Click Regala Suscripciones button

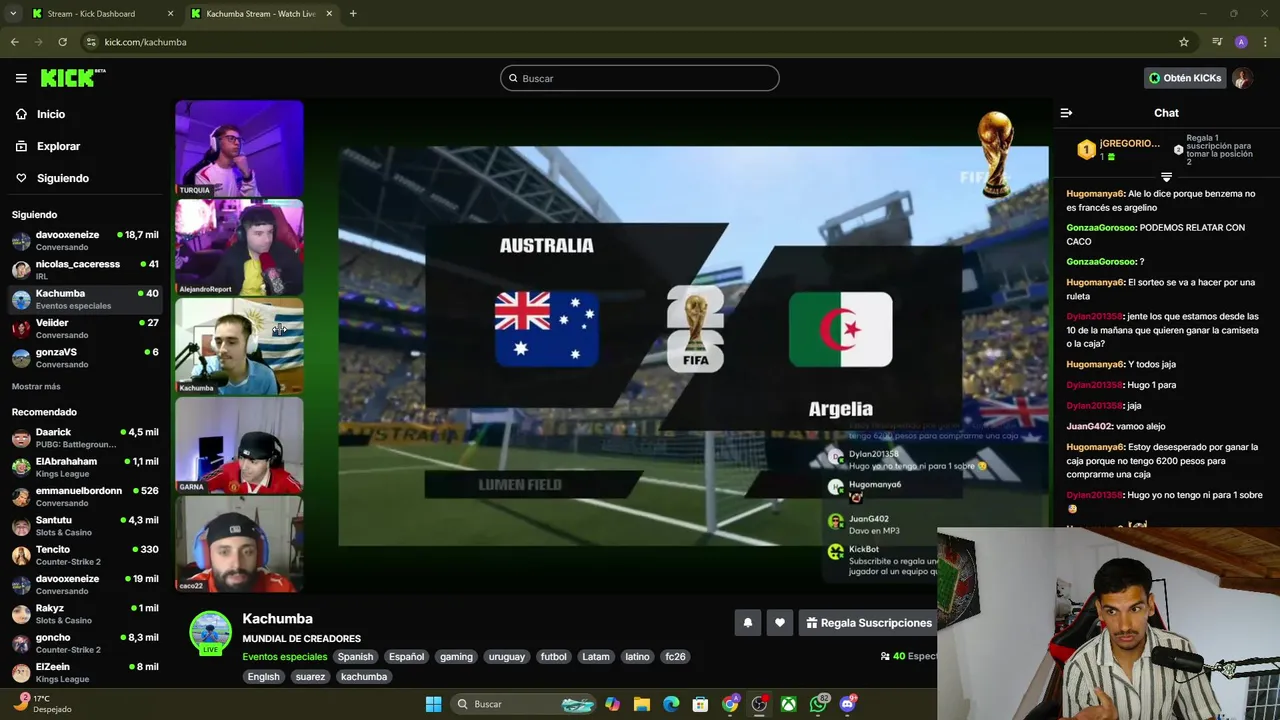tap(868, 623)
